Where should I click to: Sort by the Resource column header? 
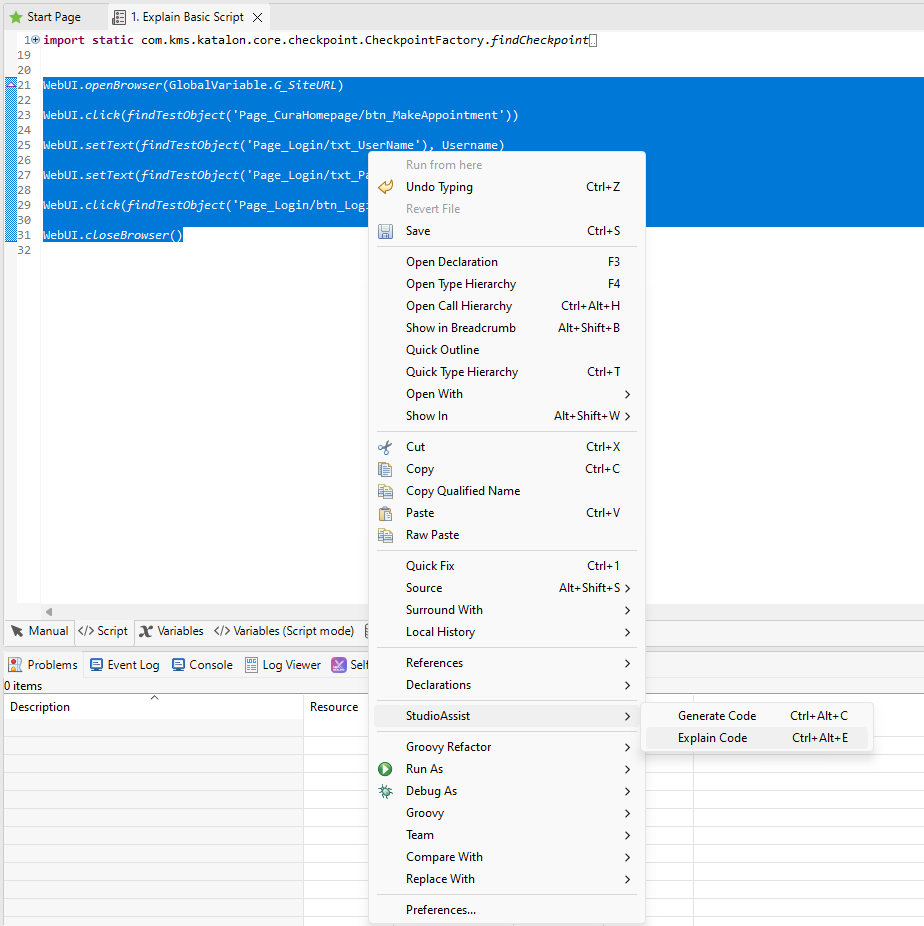[x=335, y=707]
